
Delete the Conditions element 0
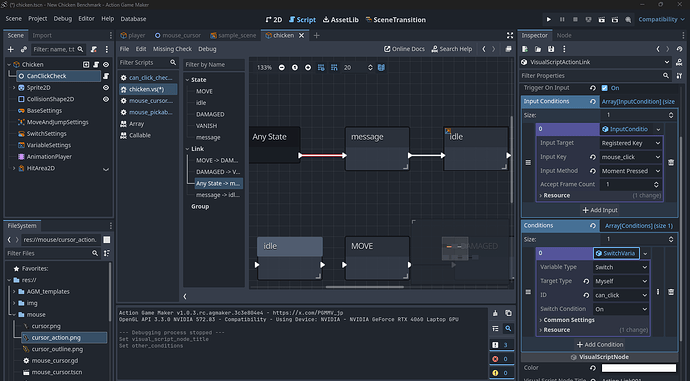point(671,292)
